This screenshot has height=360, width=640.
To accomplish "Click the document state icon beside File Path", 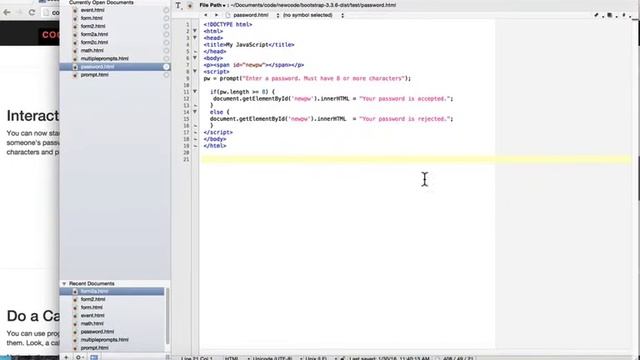I will tap(190, 6).
